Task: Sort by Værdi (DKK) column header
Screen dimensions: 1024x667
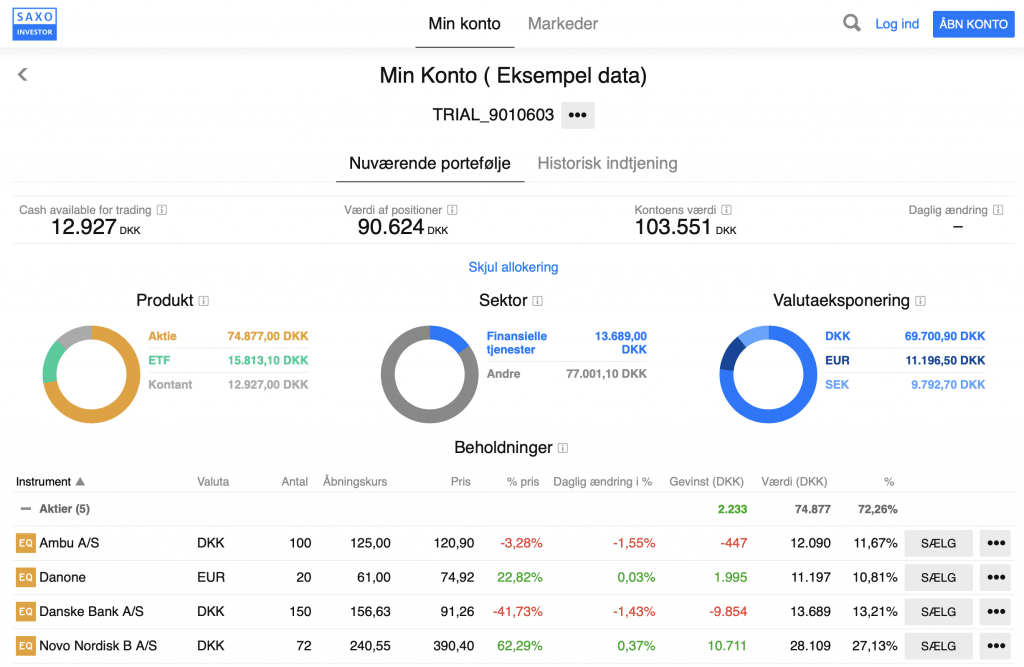Action: [x=794, y=481]
